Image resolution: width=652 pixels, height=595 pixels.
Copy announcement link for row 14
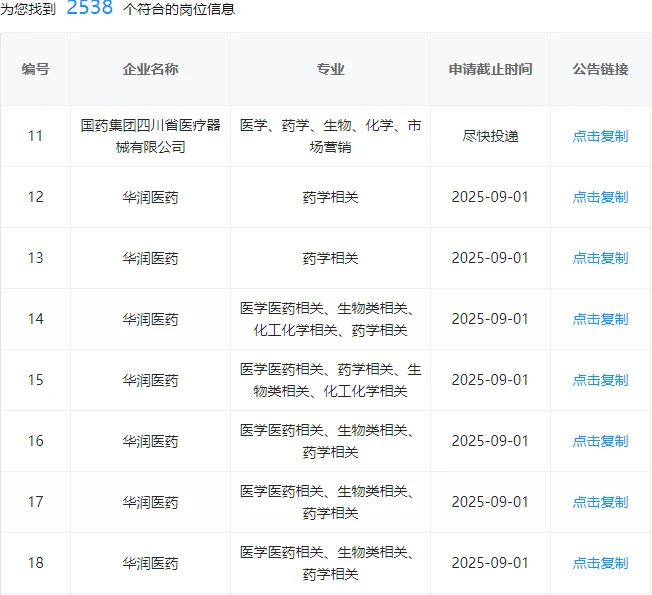pos(600,319)
